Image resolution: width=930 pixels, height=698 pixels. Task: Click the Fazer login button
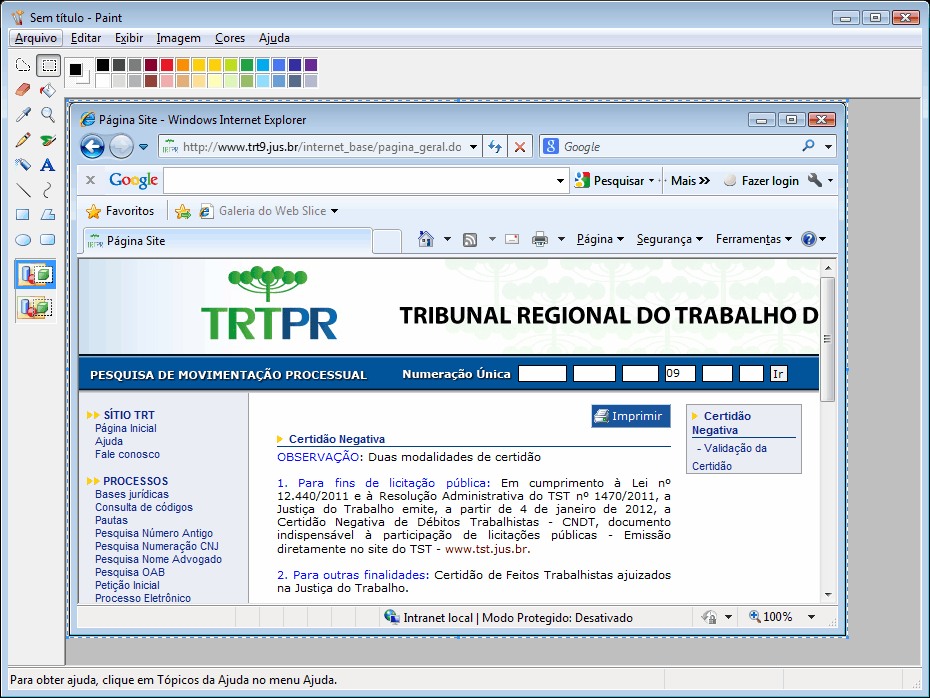click(762, 181)
